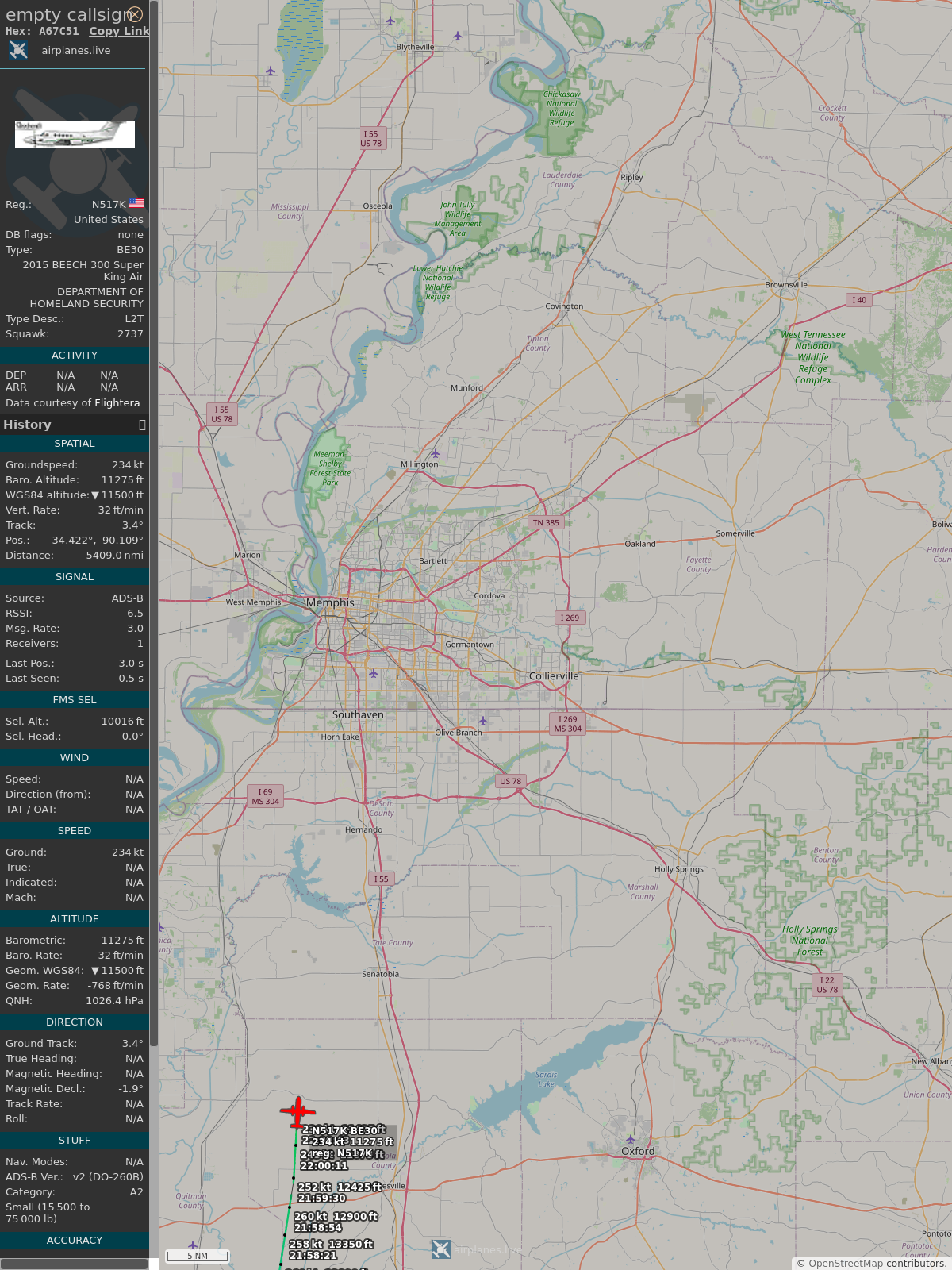The height and width of the screenshot is (1270, 952).
Task: Click the I 69 MS 304 highway shield
Action: 266,797
